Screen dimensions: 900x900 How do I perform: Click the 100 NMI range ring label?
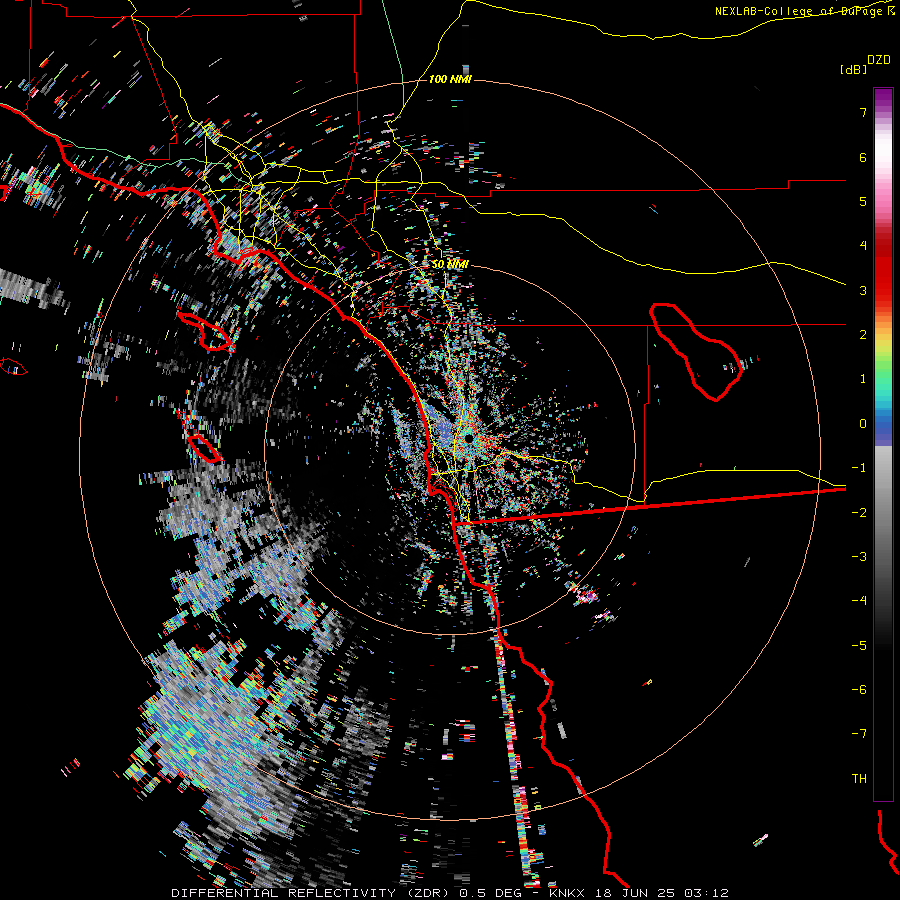[450, 79]
